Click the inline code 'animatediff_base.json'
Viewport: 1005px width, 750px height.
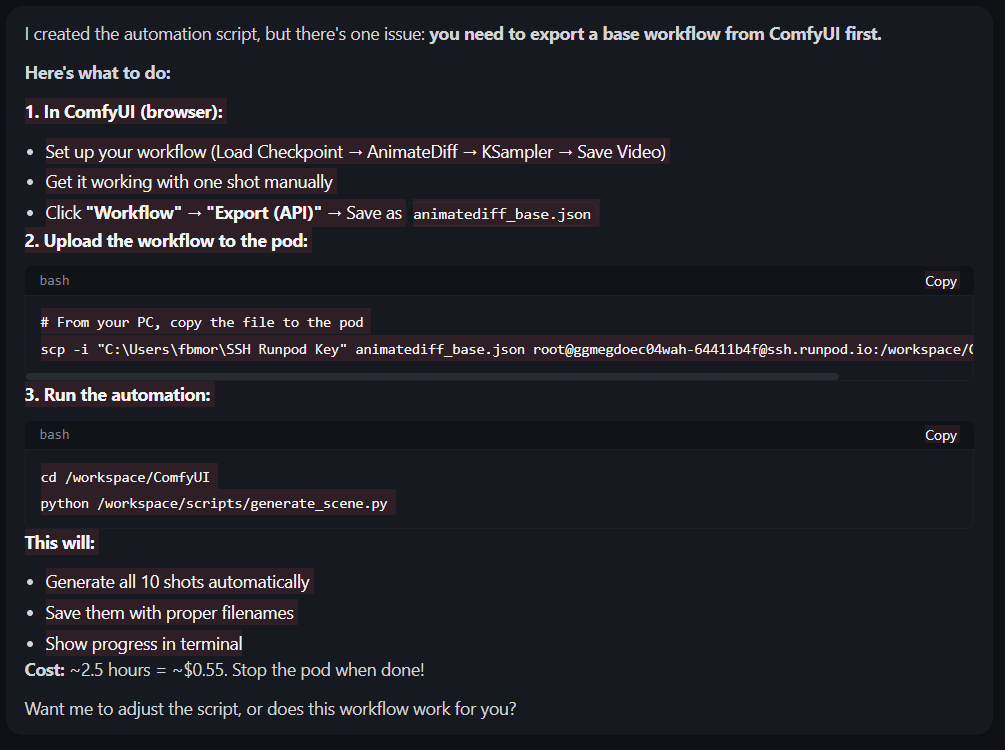tap(502, 214)
